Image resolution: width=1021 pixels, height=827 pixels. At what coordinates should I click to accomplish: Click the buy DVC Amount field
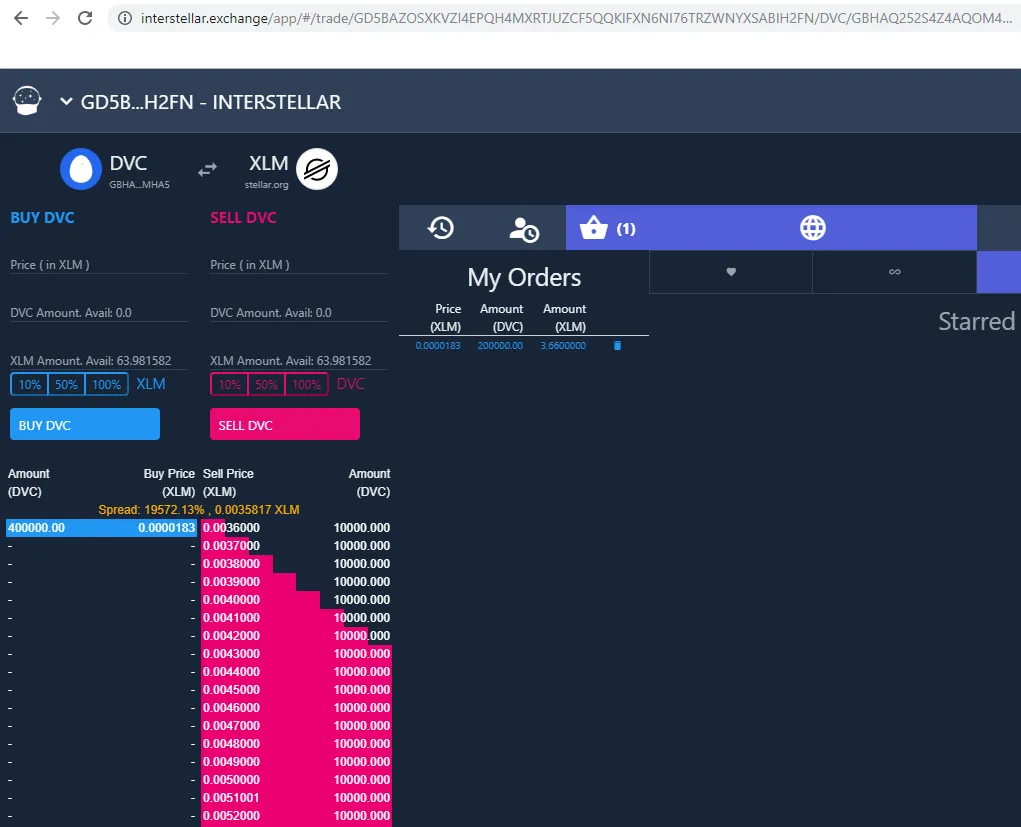coord(99,313)
